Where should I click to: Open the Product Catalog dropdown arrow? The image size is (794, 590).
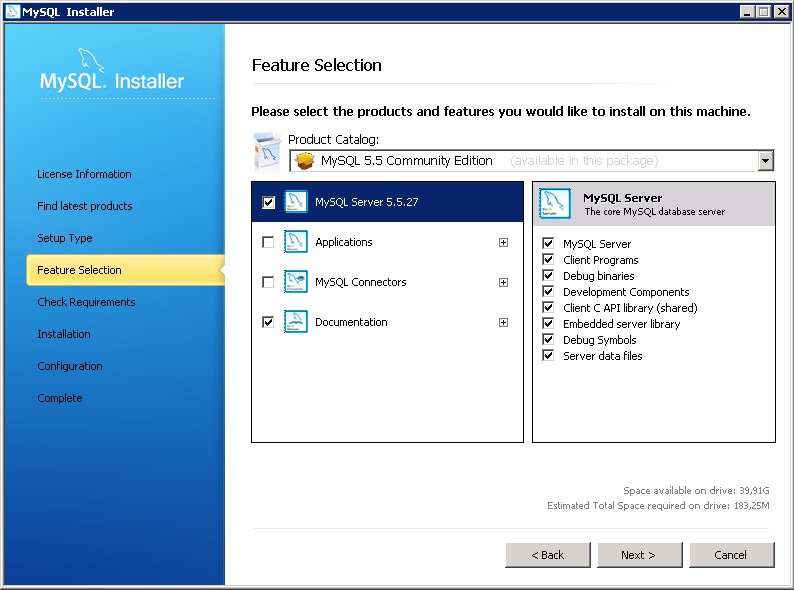766,161
